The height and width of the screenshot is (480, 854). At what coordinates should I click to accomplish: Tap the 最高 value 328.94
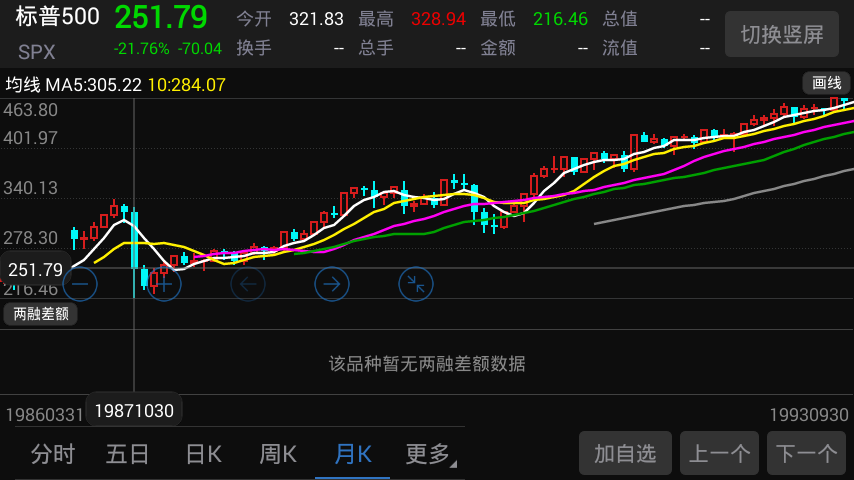438,20
